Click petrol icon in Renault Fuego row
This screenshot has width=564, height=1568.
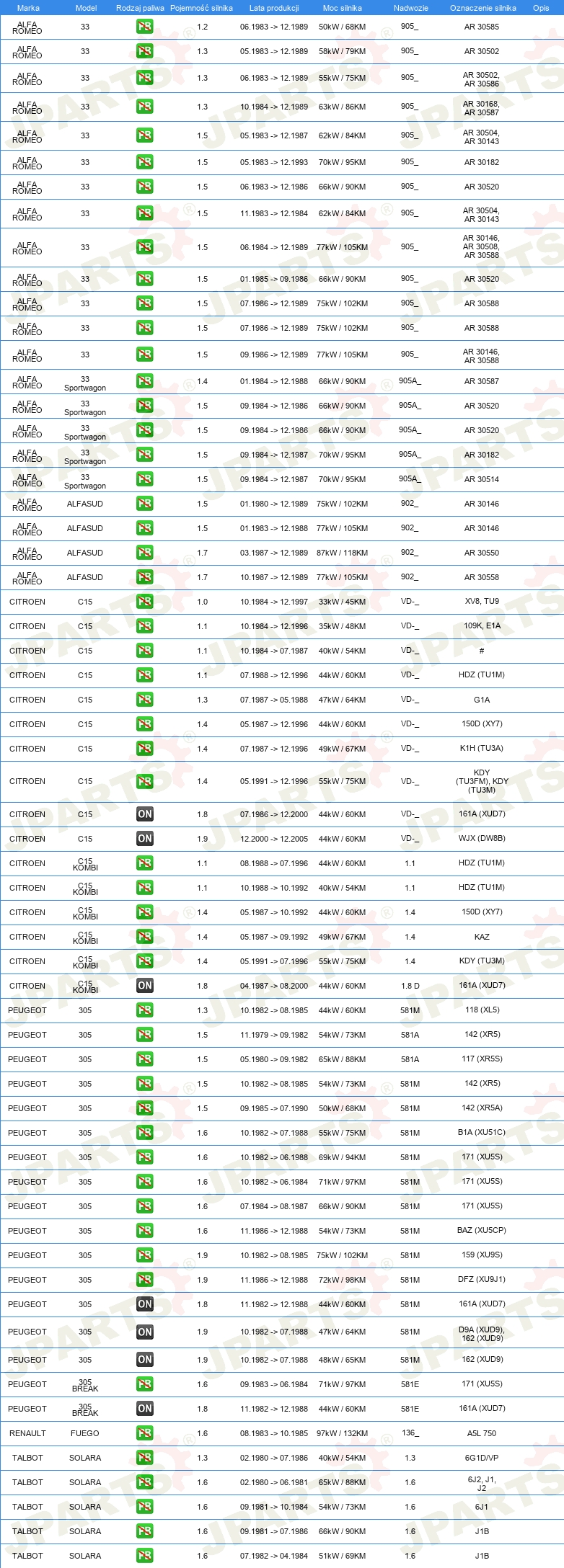(x=145, y=1433)
